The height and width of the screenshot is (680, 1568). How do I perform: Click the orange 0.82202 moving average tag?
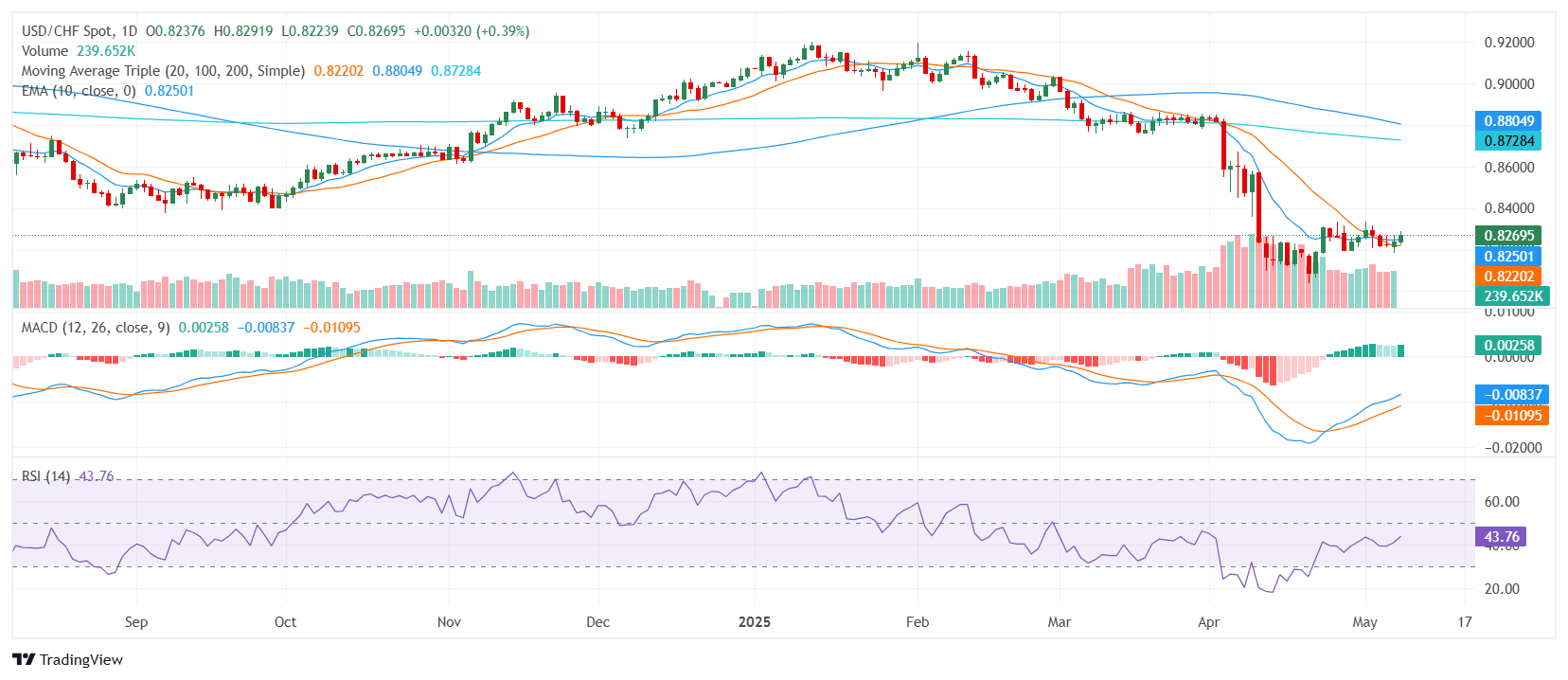1508,277
